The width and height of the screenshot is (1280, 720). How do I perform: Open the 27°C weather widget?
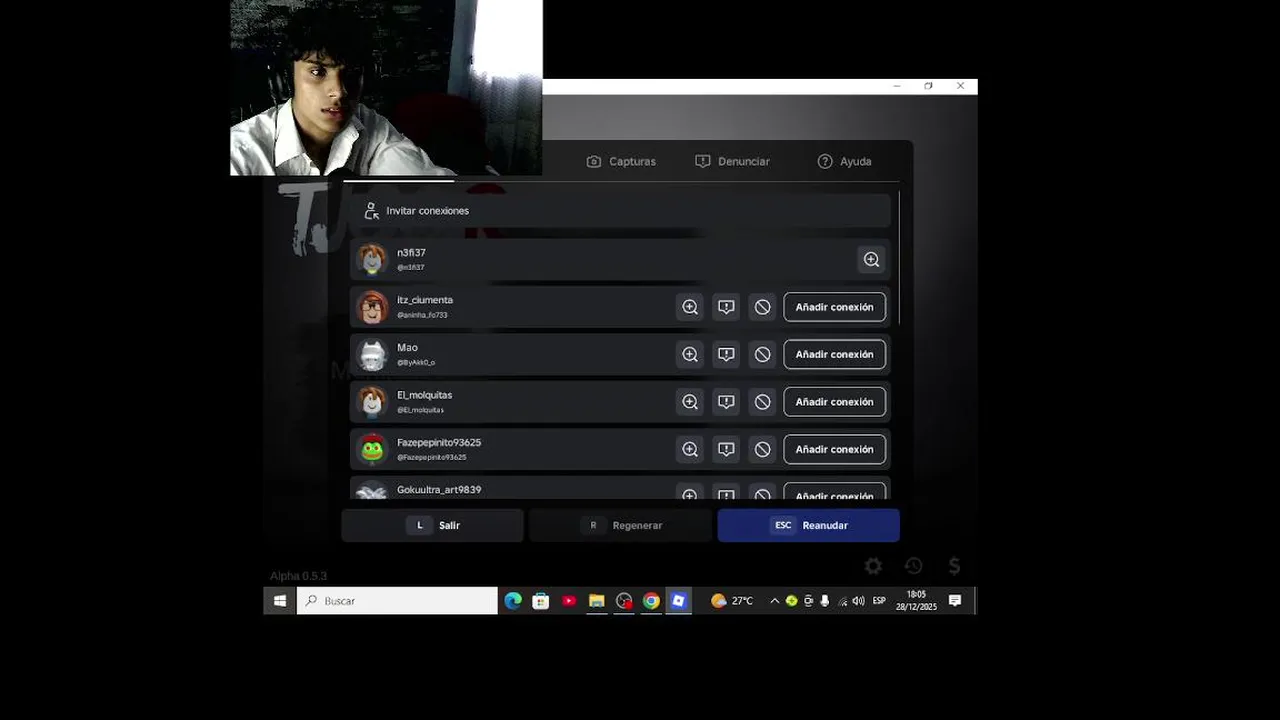(x=732, y=601)
